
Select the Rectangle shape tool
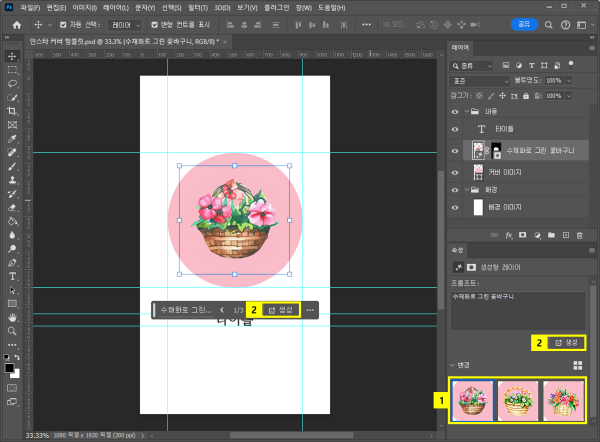coord(12,304)
